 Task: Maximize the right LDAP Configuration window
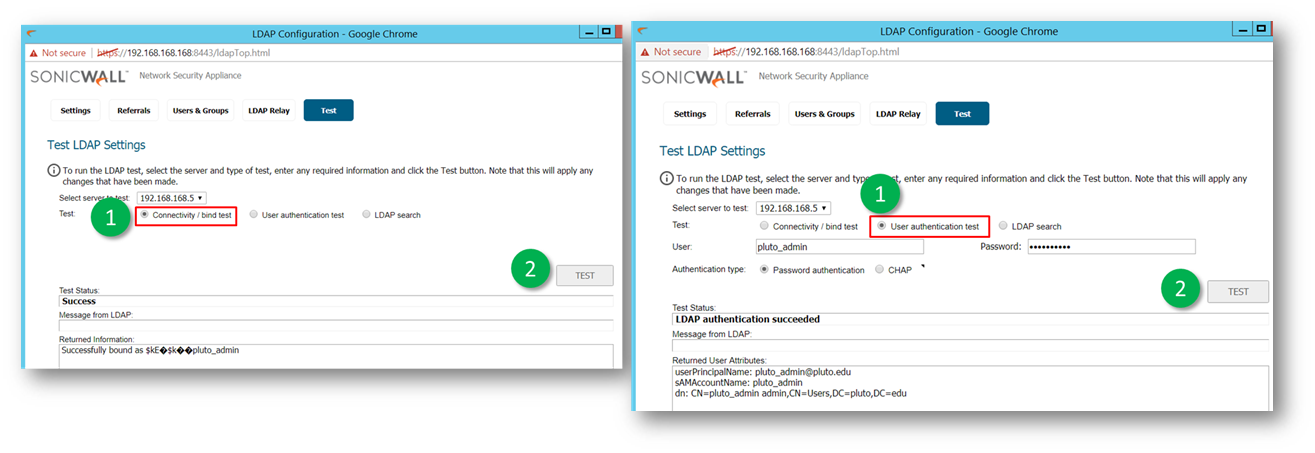(x=1261, y=30)
